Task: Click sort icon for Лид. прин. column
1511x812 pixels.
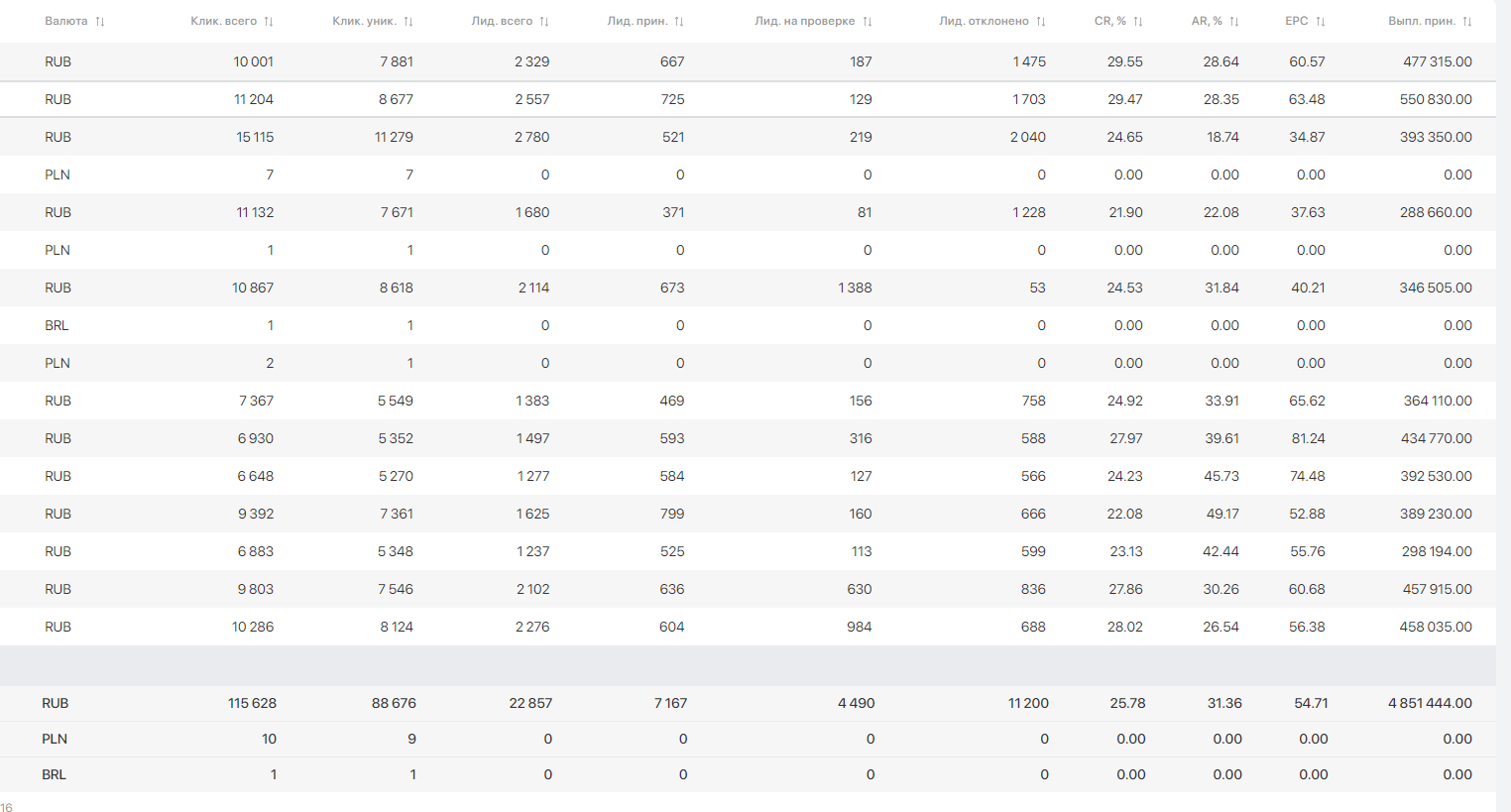Action: [679, 22]
